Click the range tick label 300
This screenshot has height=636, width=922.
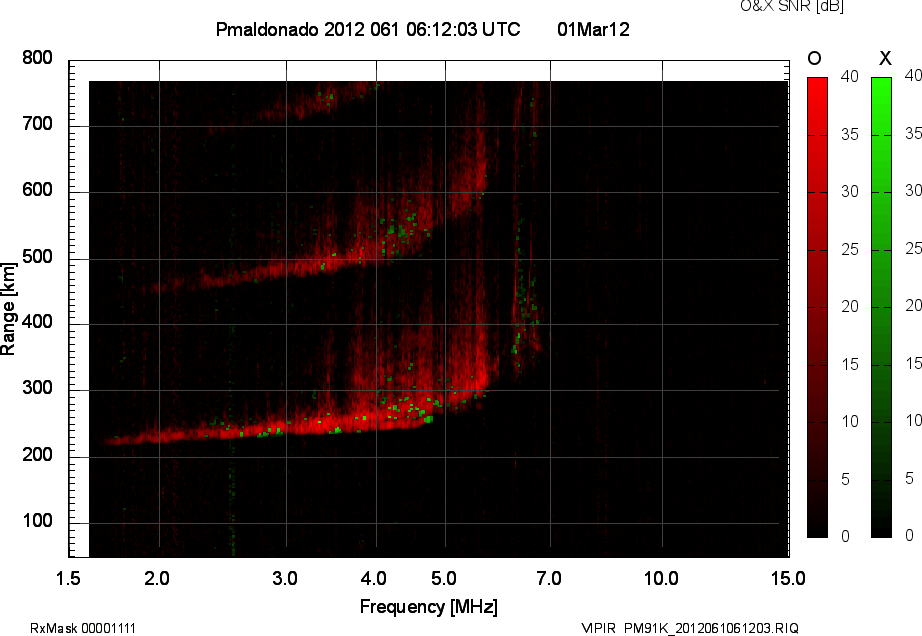(x=37, y=388)
